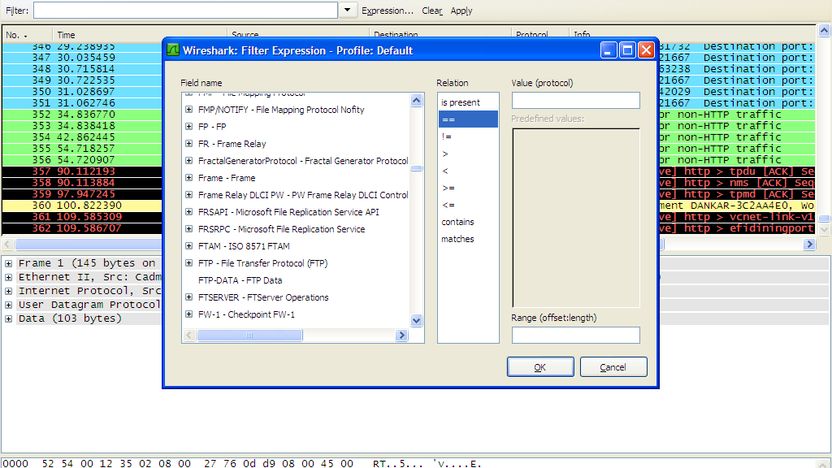Expand the FractalGeneratorProtocol node

[x=188, y=160]
